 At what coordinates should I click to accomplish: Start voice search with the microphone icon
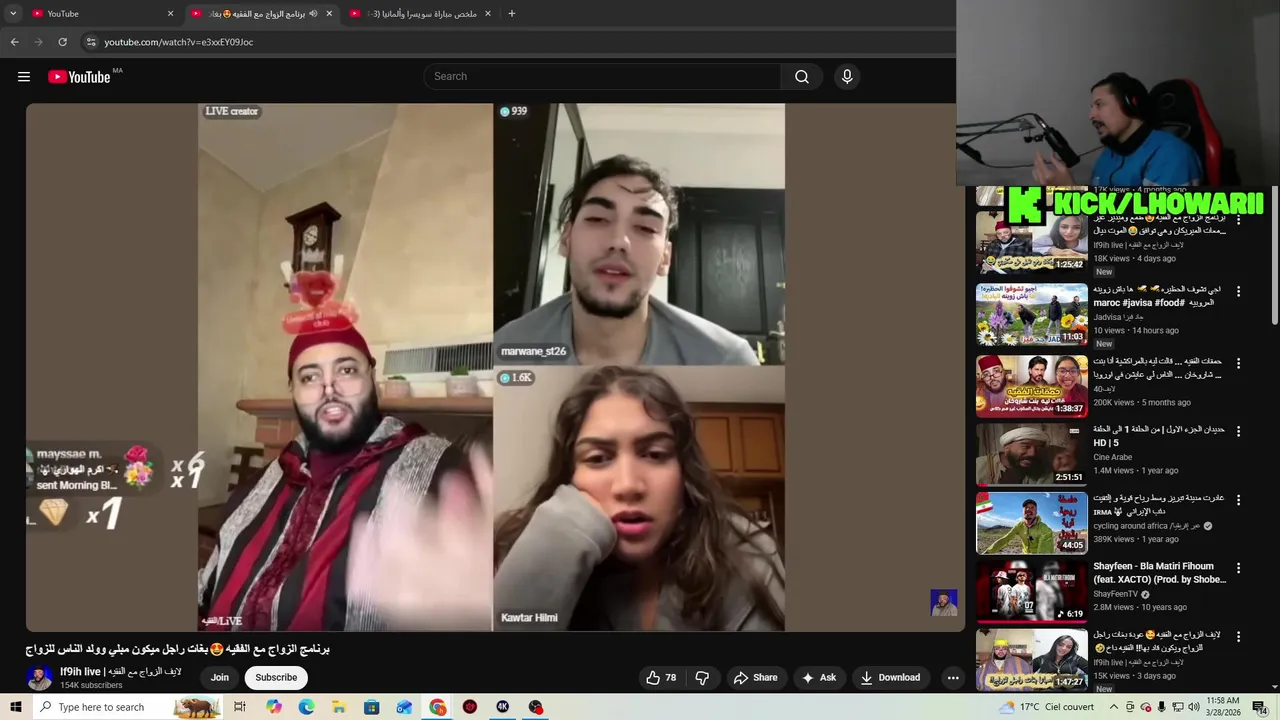point(847,77)
